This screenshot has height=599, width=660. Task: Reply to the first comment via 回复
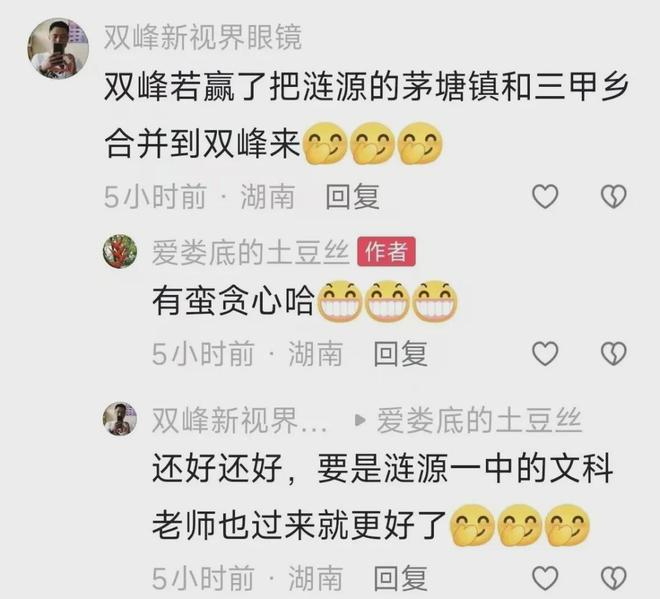pyautogui.click(x=353, y=197)
